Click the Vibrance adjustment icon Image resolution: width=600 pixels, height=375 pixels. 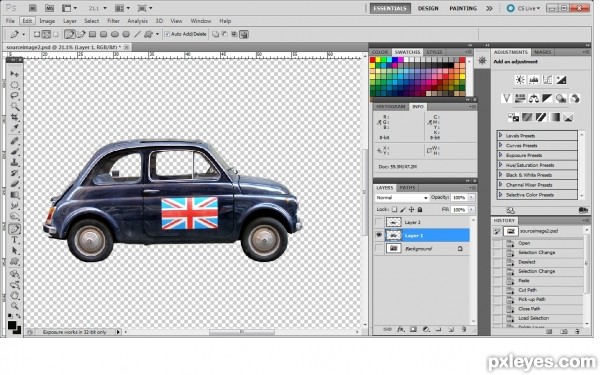506,98
